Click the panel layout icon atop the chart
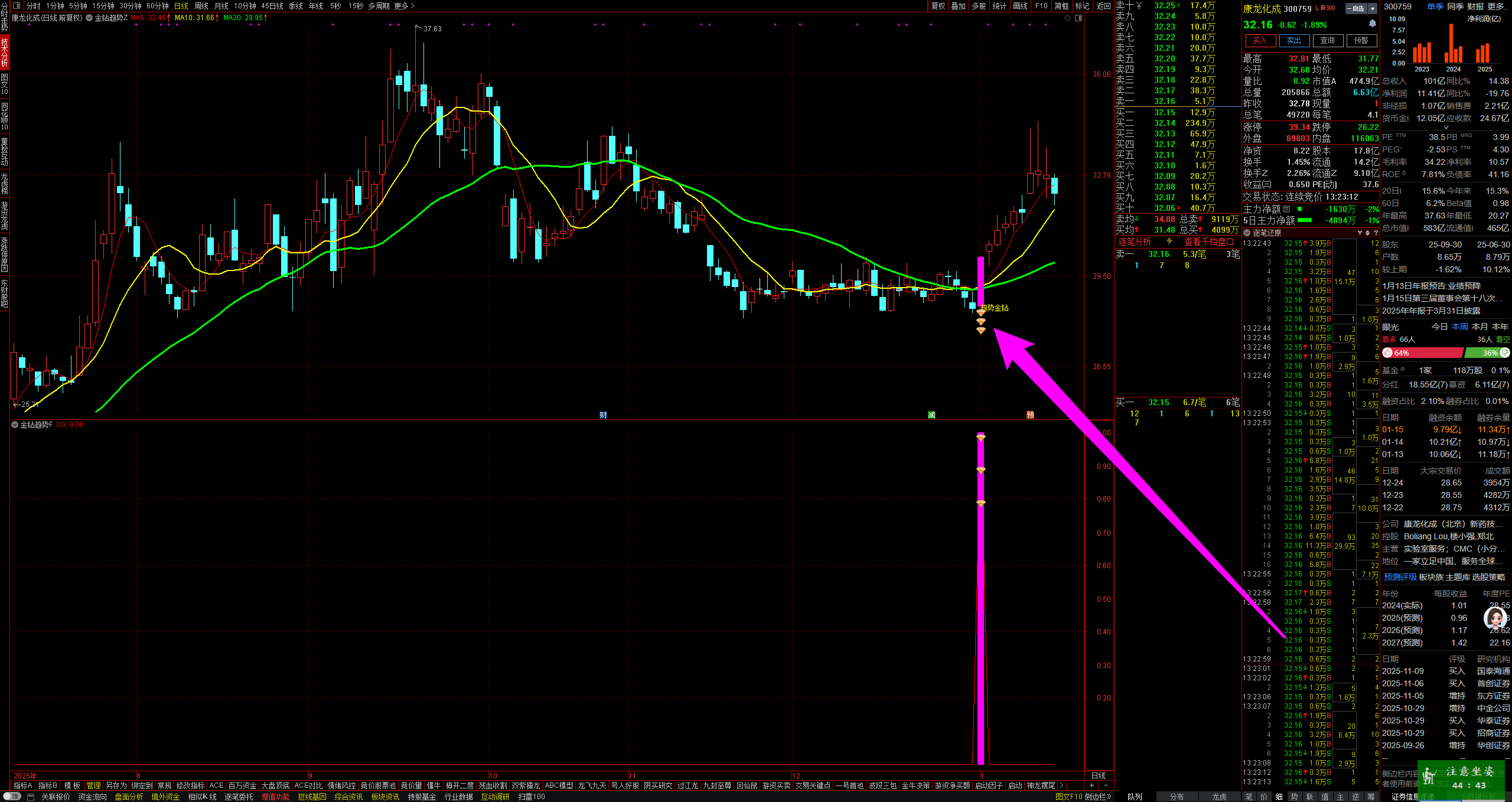 (1078, 18)
